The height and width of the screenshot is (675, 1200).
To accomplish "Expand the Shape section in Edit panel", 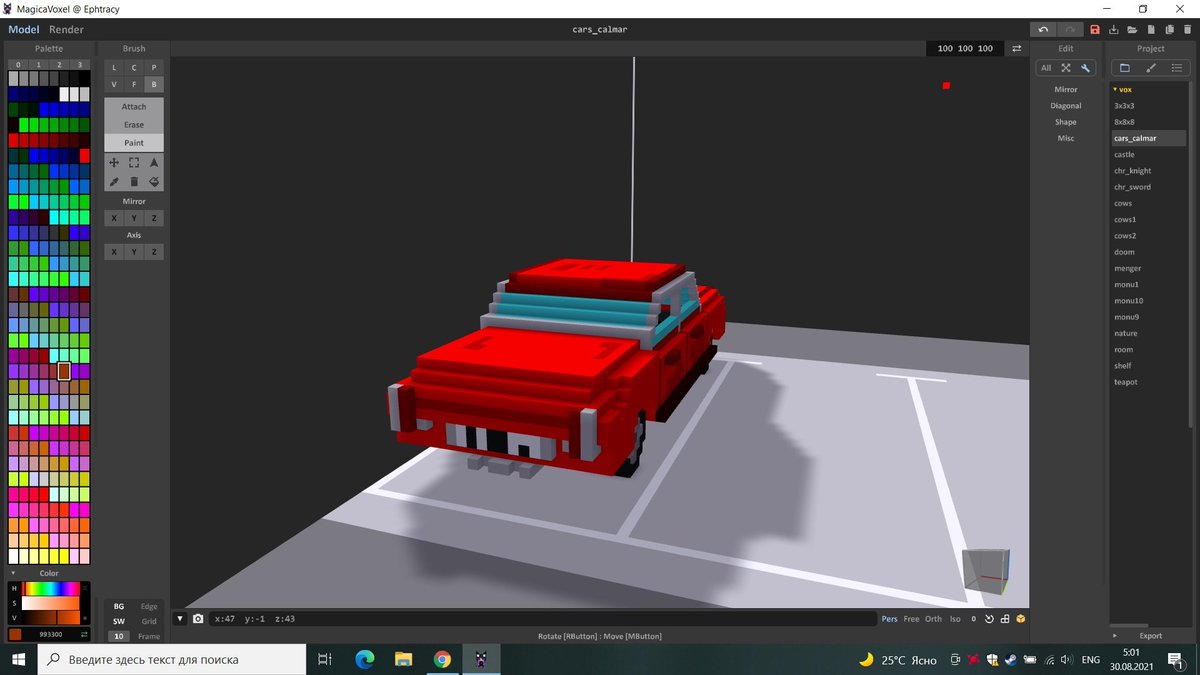I will coord(1066,122).
